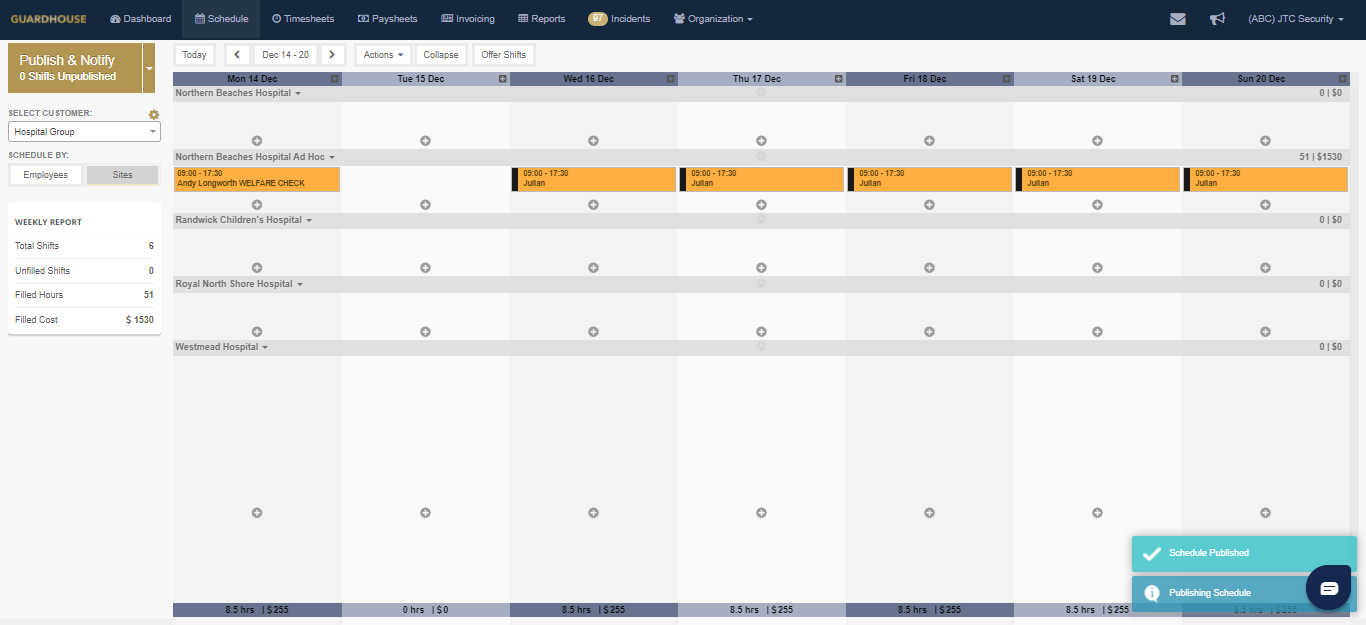The image size is (1366, 625).
Task: Open Andy Longworth WELFARE CHECK shift
Action: click(x=257, y=179)
